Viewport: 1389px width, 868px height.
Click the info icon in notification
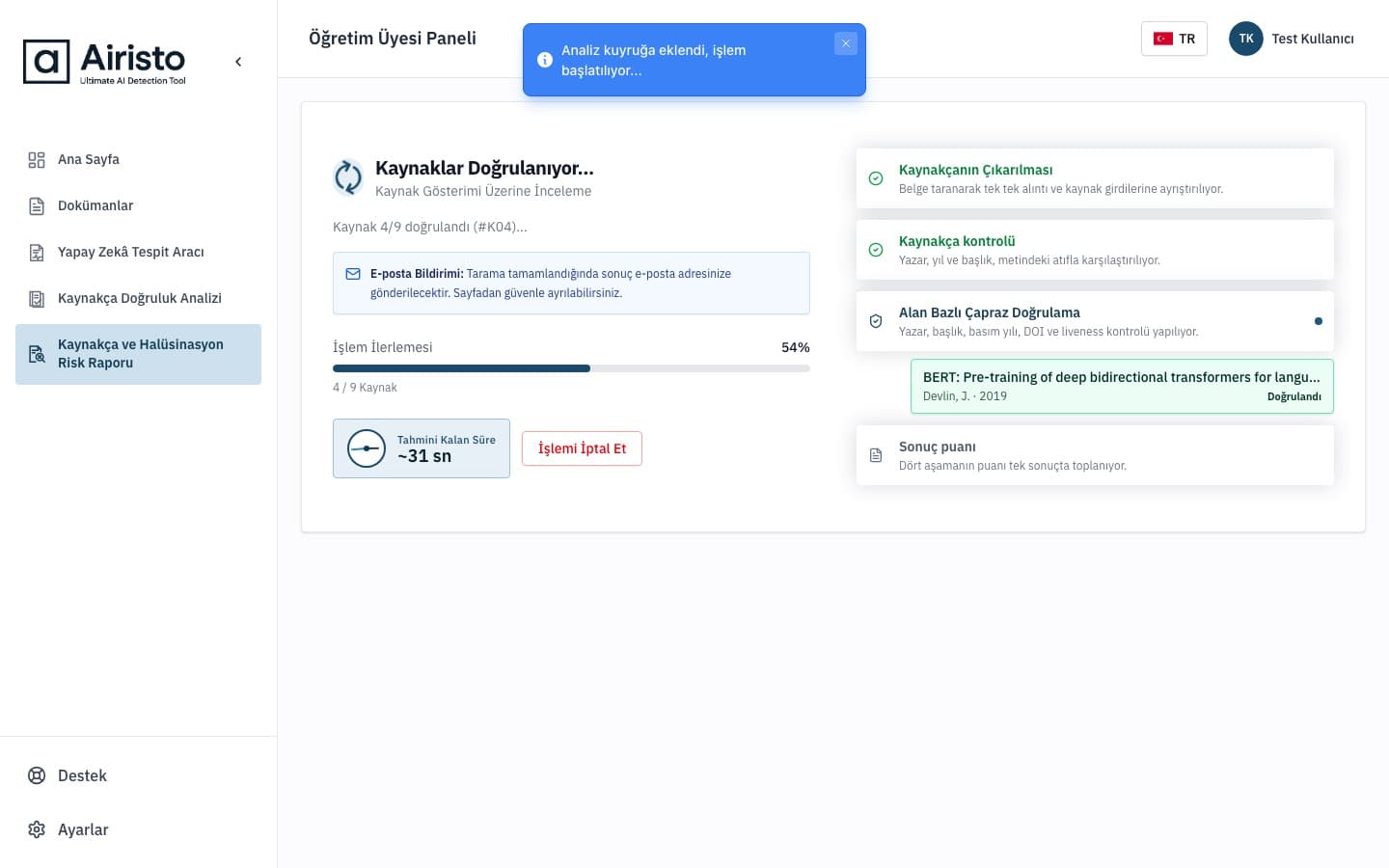pyautogui.click(x=545, y=60)
